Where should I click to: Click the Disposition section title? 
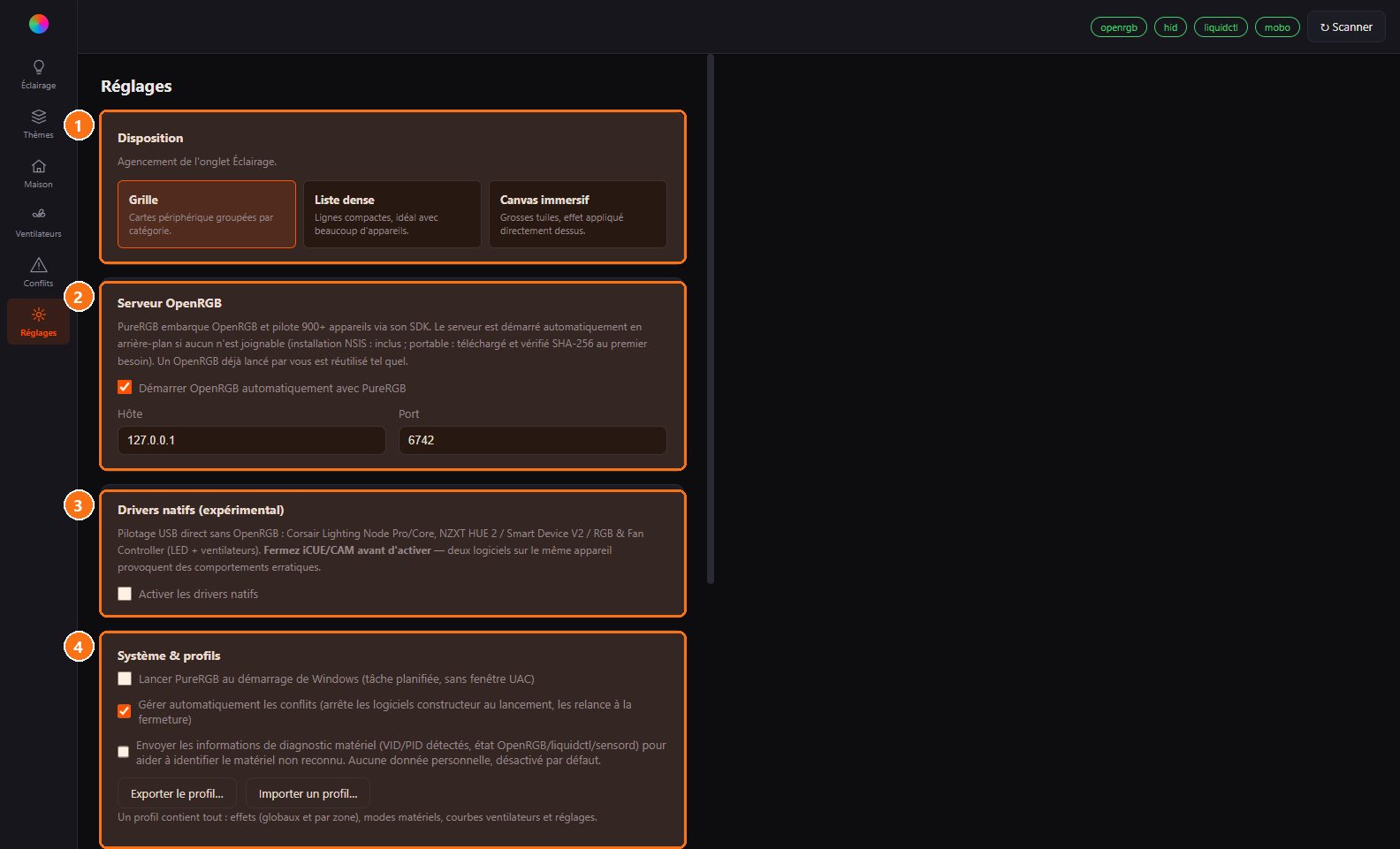coord(150,138)
